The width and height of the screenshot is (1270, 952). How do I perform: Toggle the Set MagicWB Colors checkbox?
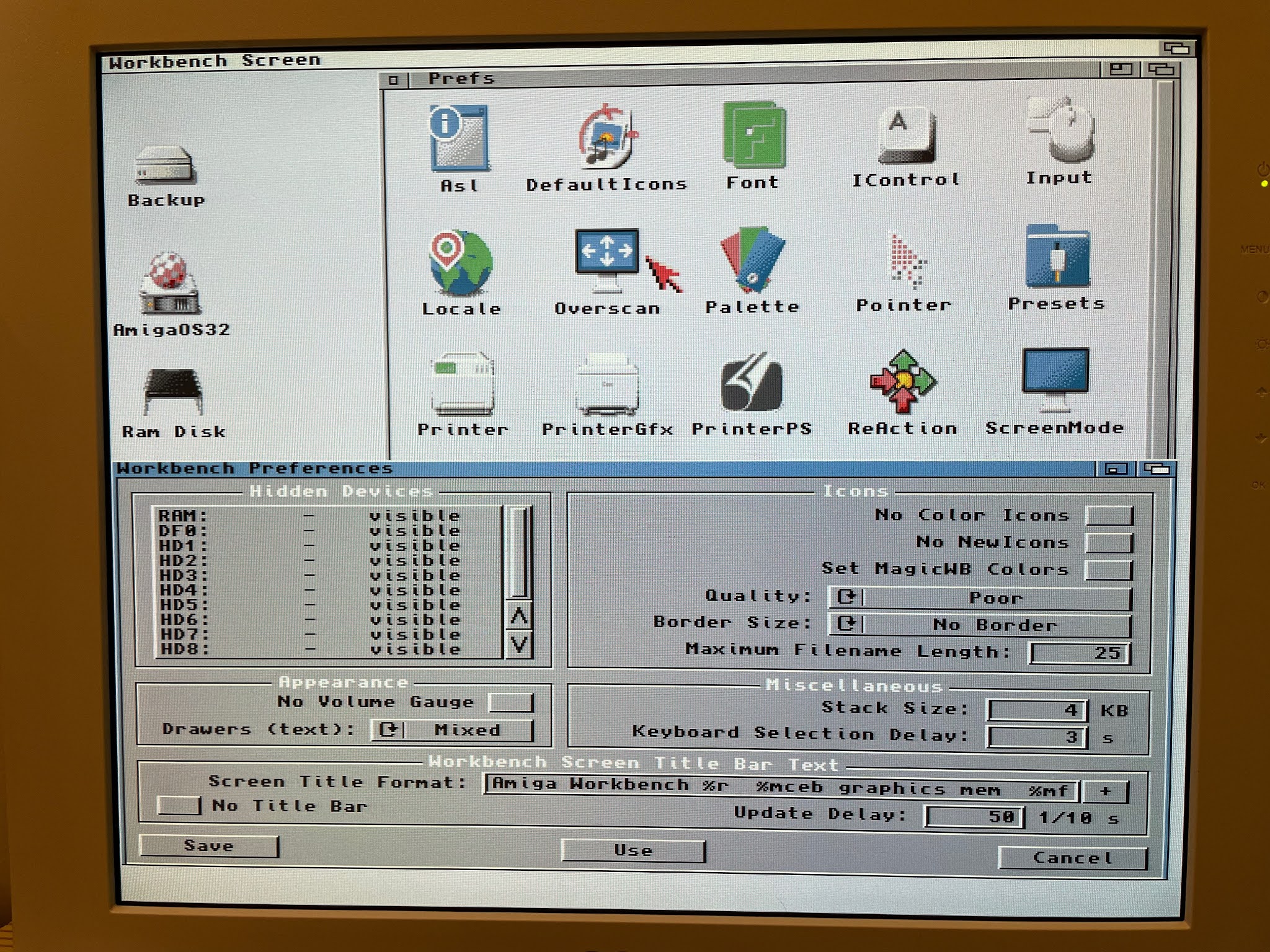[x=1109, y=570]
